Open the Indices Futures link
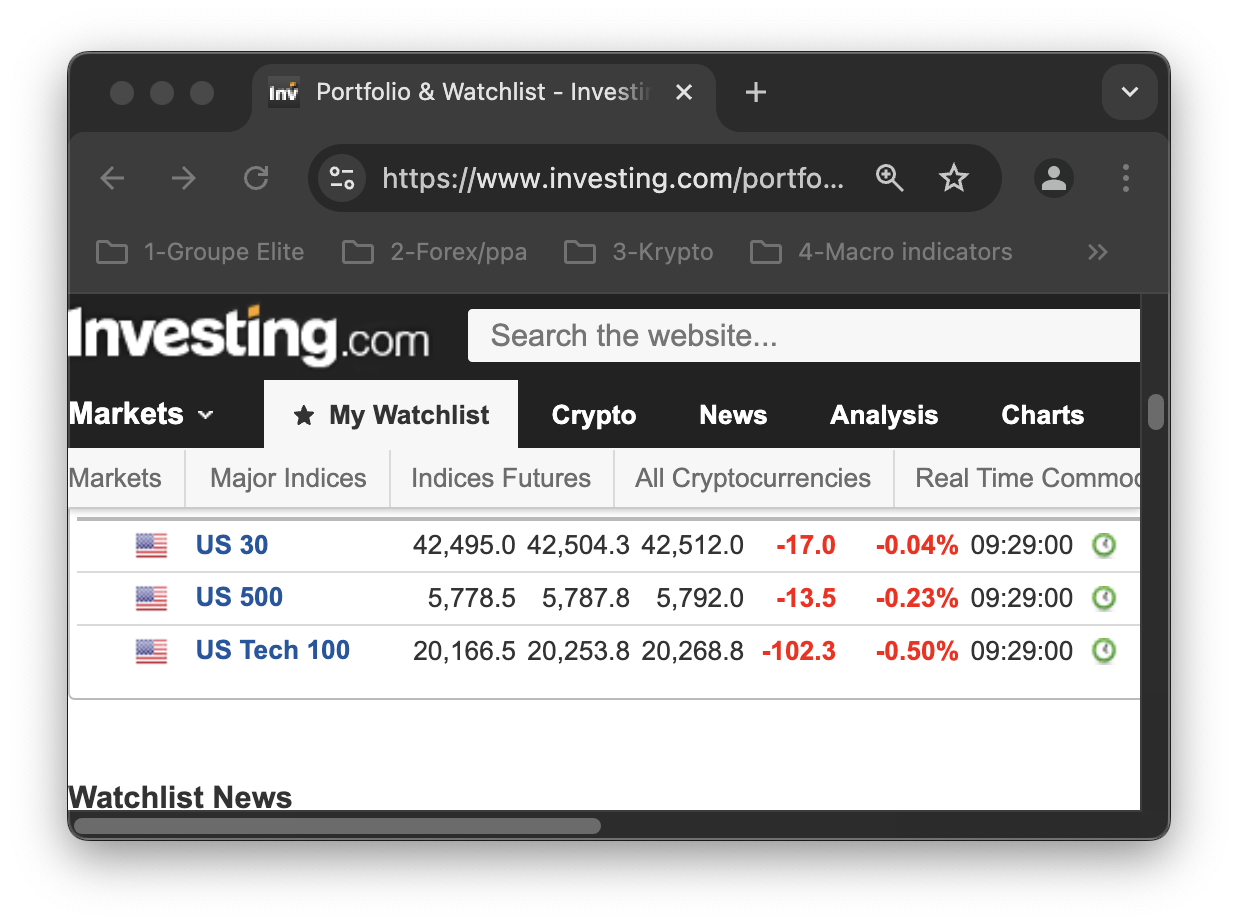Screen dimensions: 1238x924 [x=501, y=478]
